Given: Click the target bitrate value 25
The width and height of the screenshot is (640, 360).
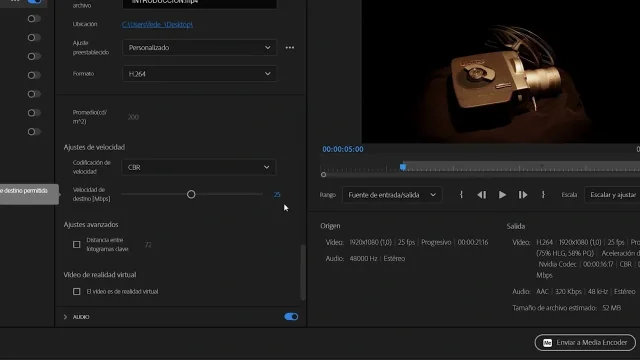Looking at the screenshot, I should click(277, 195).
